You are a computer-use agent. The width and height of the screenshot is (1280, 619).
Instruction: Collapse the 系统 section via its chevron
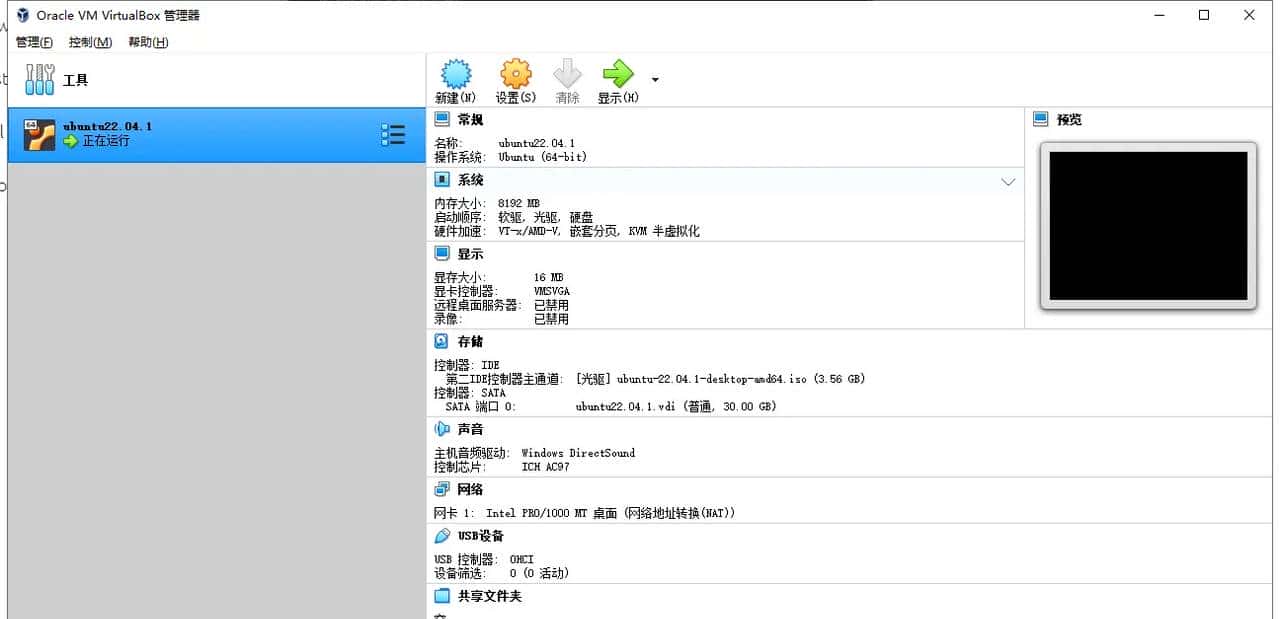pyautogui.click(x=1009, y=181)
